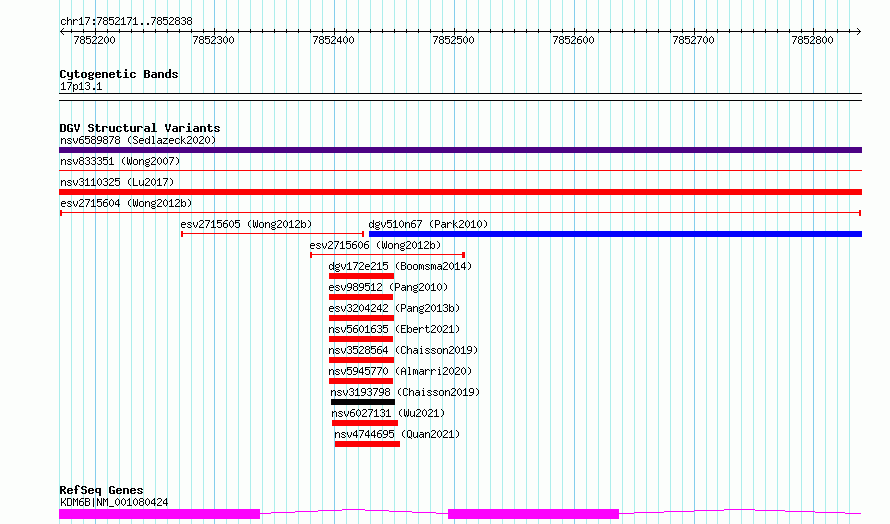This screenshot has height=524, width=890.
Task: Open the nsv833351 (Wong2007) label
Action: 120,161
